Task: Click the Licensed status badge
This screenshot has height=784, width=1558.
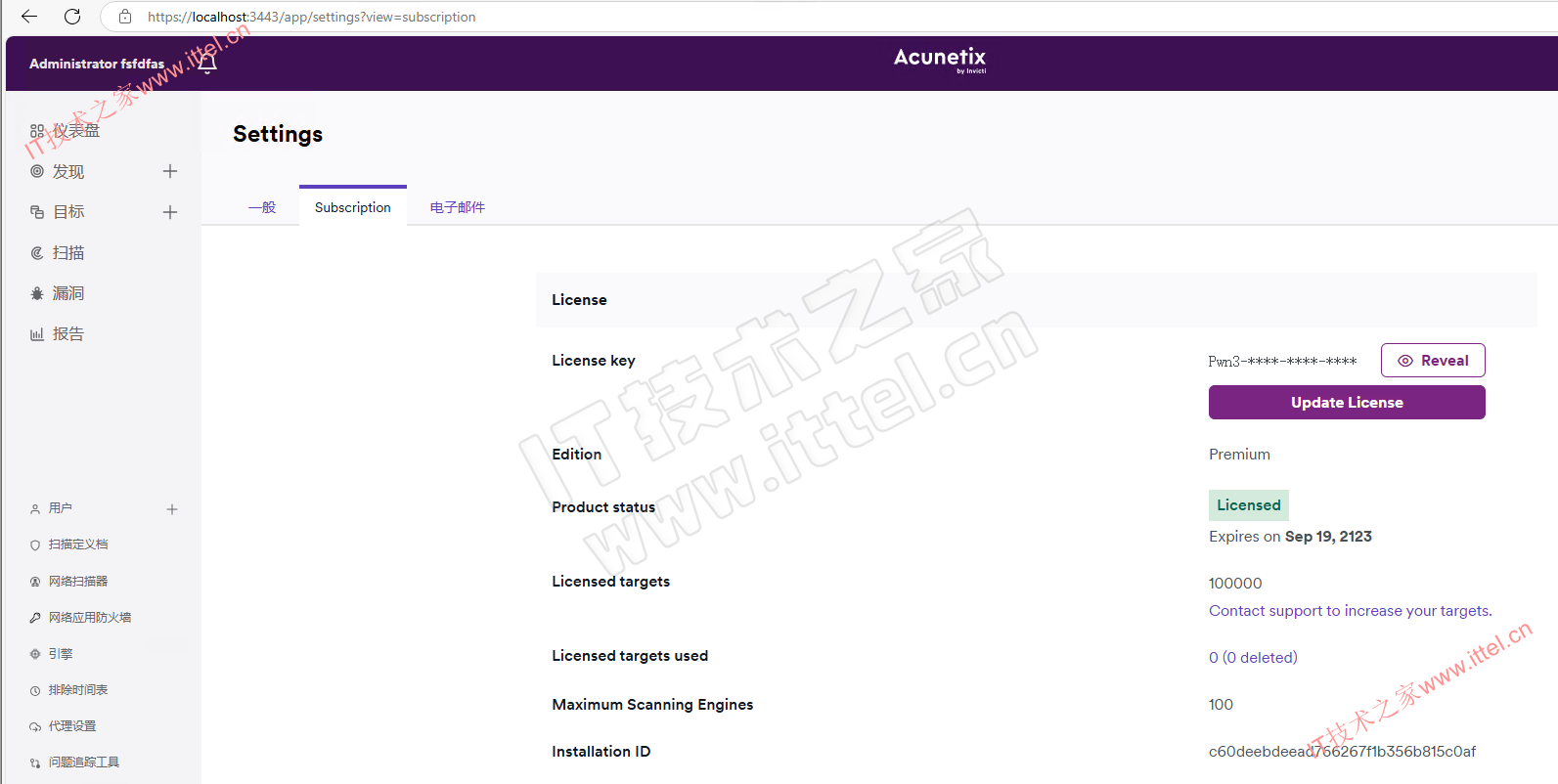Action: [1249, 505]
